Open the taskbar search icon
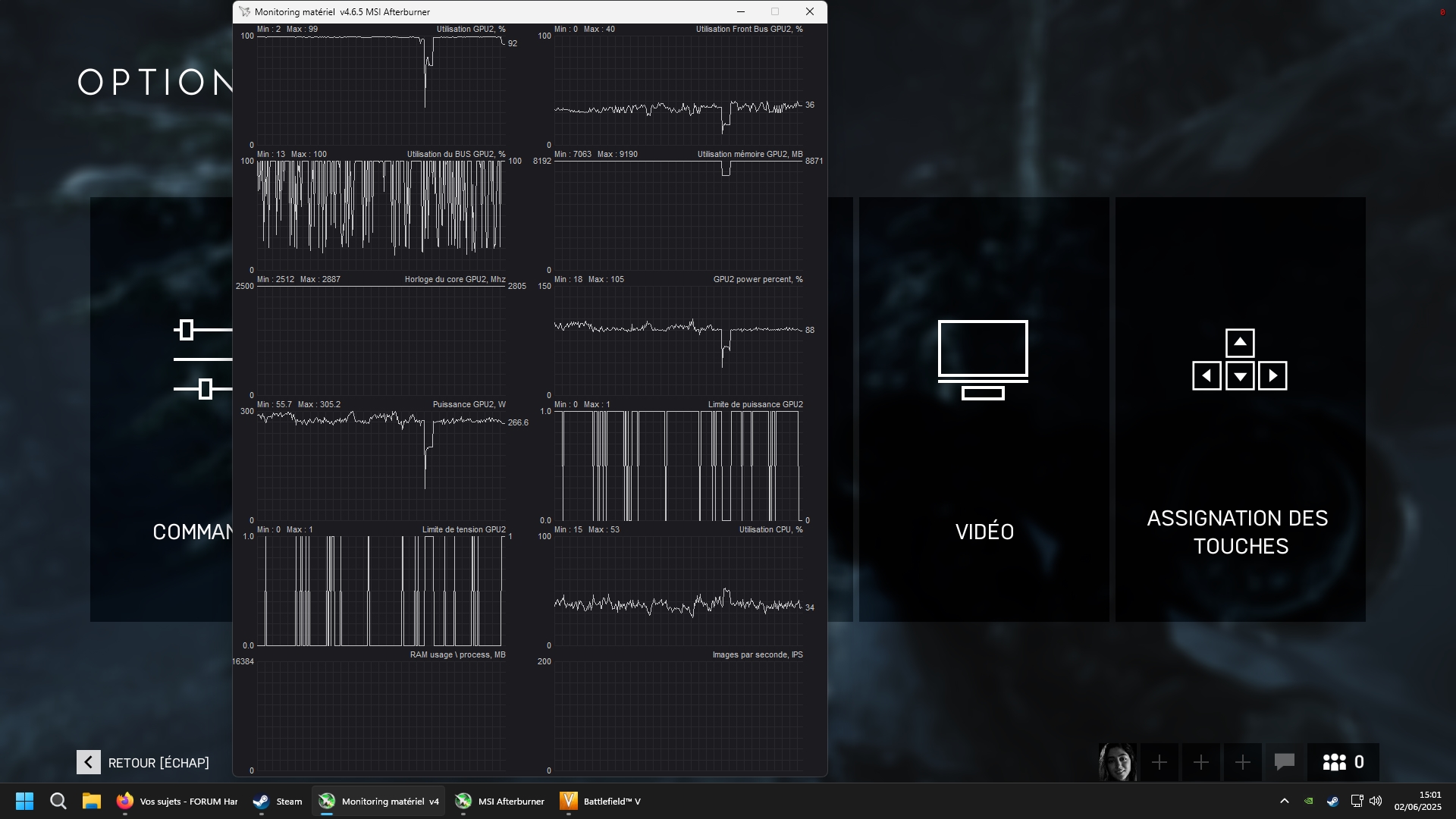This screenshot has height=819, width=1456. (x=58, y=801)
